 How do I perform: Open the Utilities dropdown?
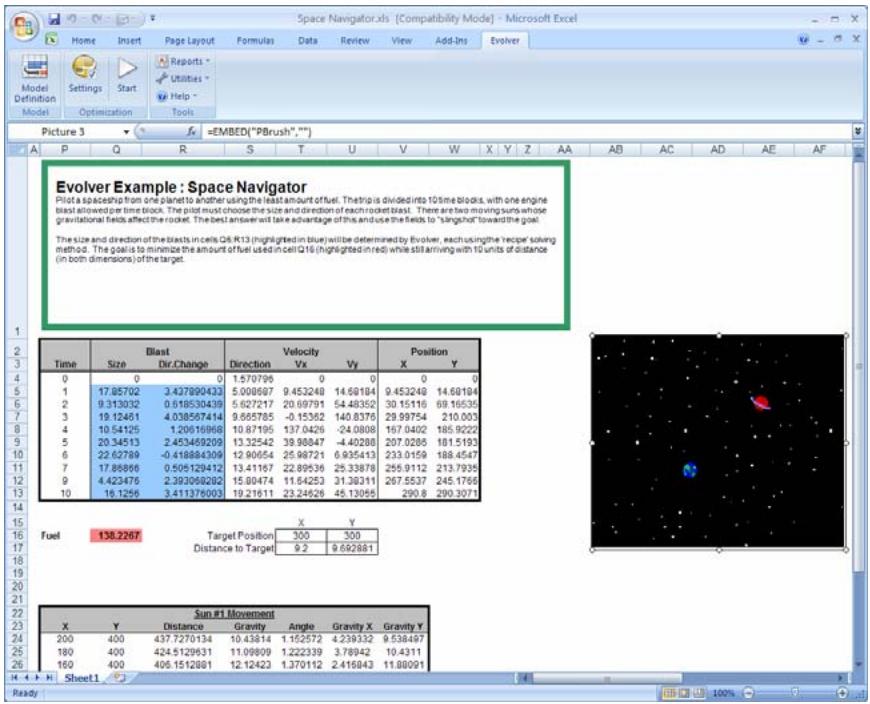pyautogui.click(x=184, y=77)
